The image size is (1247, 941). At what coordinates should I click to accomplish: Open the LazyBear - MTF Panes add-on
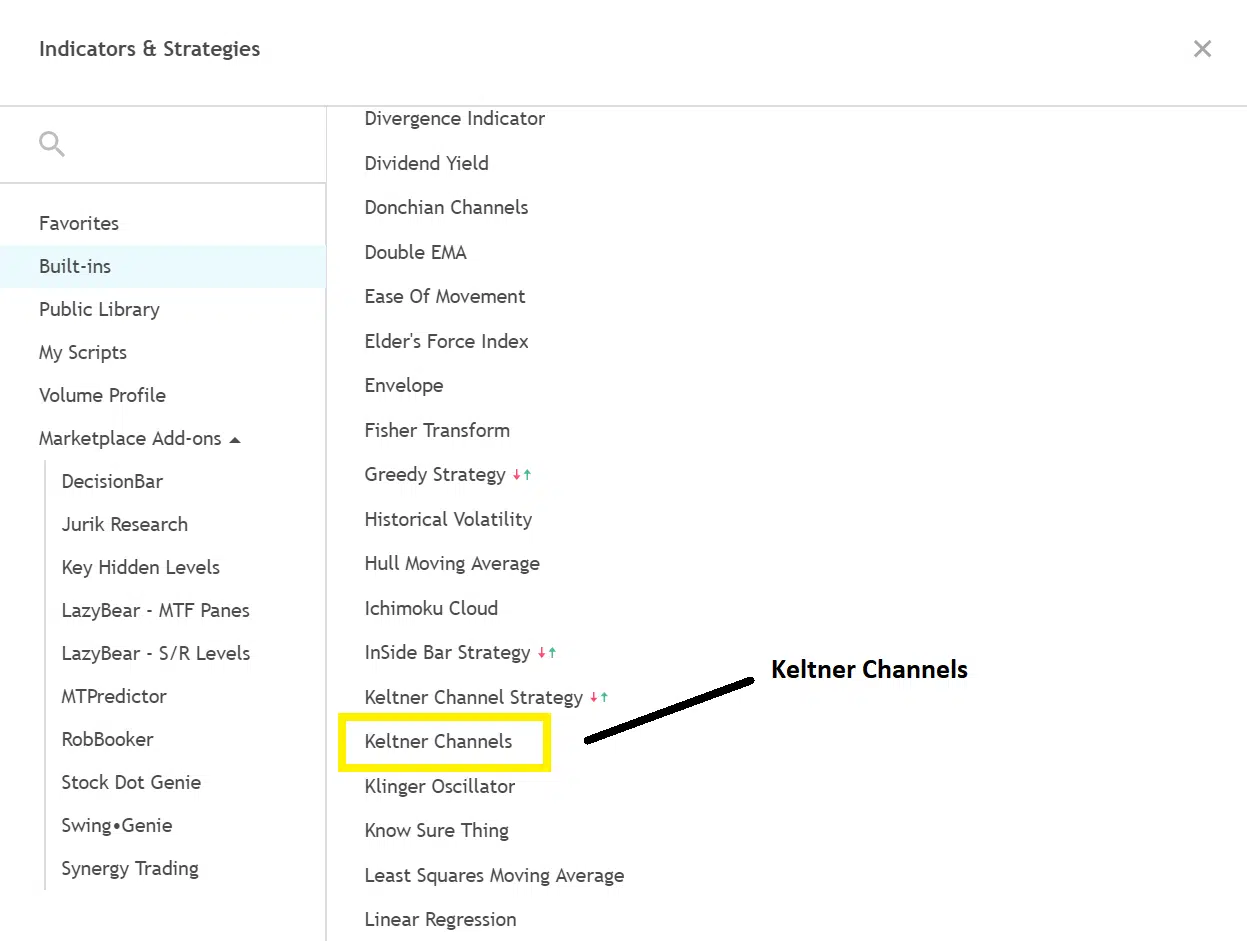click(x=155, y=611)
